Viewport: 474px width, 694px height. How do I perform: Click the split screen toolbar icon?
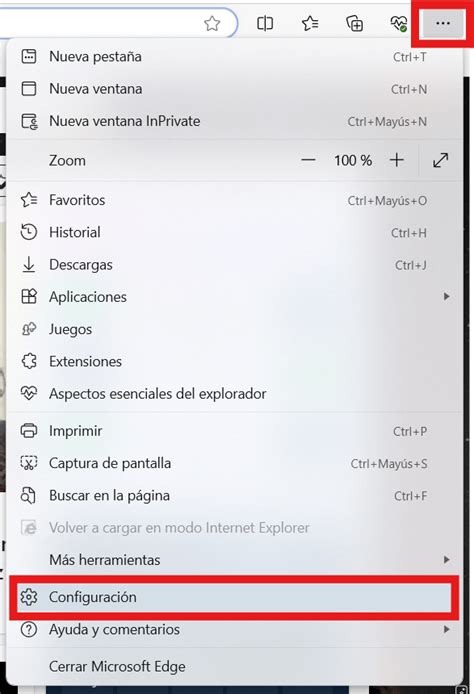pyautogui.click(x=265, y=23)
